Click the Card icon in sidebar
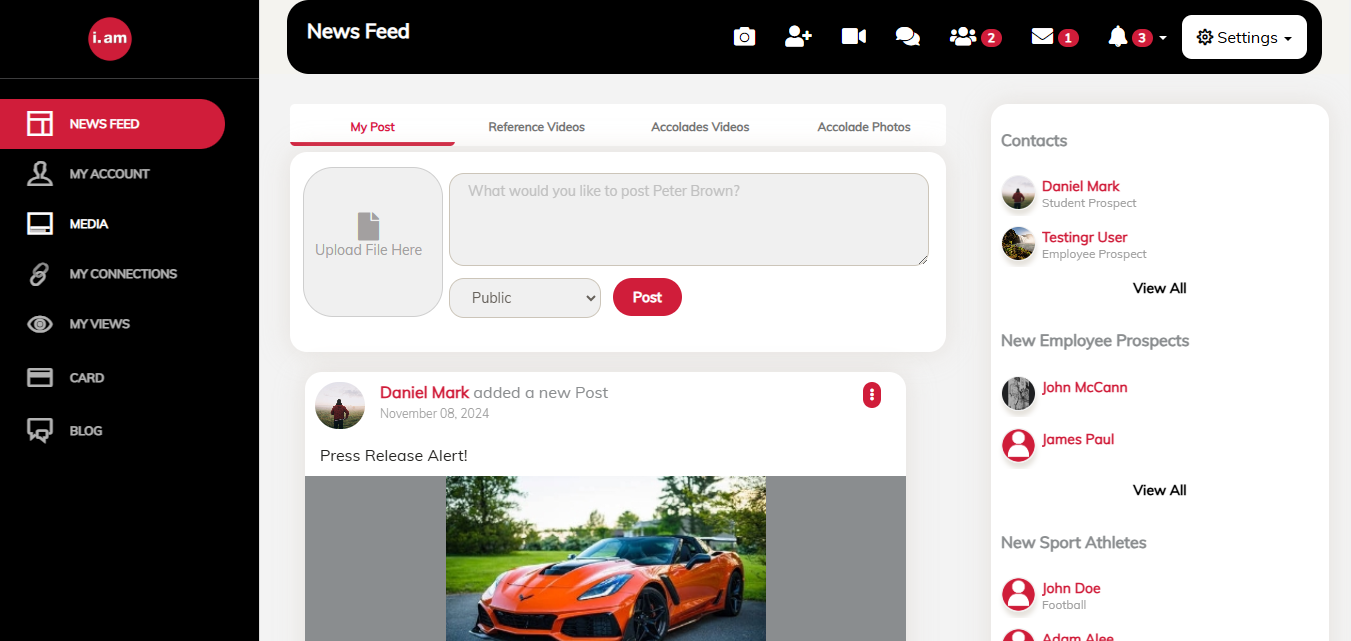This screenshot has width=1351, height=641. click(40, 378)
